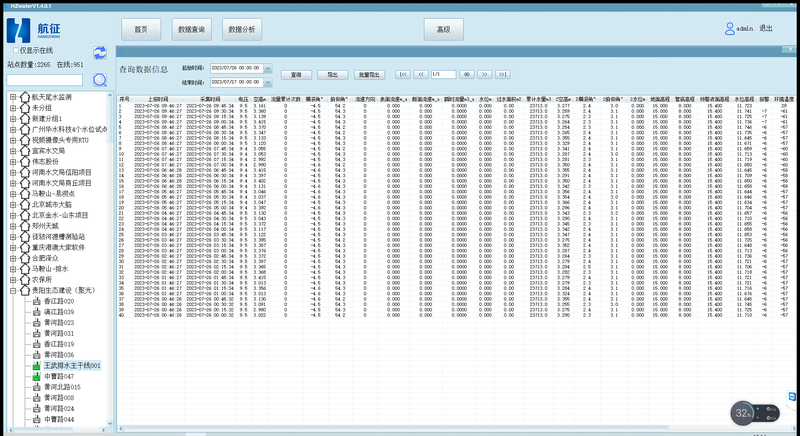
Task: Click the page number field showing 1/1
Action: point(443,74)
